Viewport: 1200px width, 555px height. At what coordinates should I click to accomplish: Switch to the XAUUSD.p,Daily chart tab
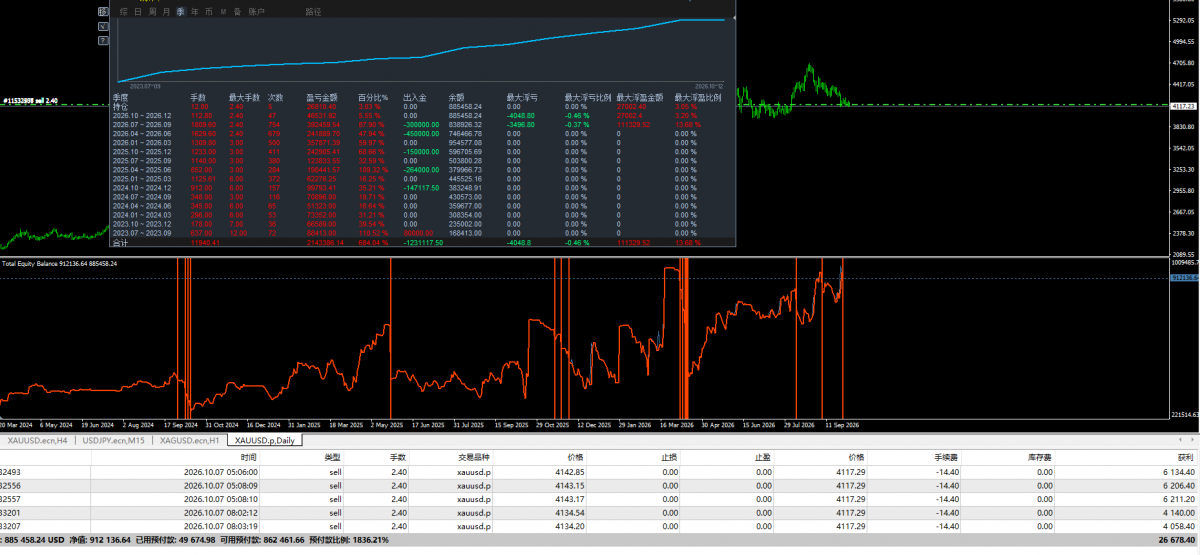pyautogui.click(x=265, y=440)
